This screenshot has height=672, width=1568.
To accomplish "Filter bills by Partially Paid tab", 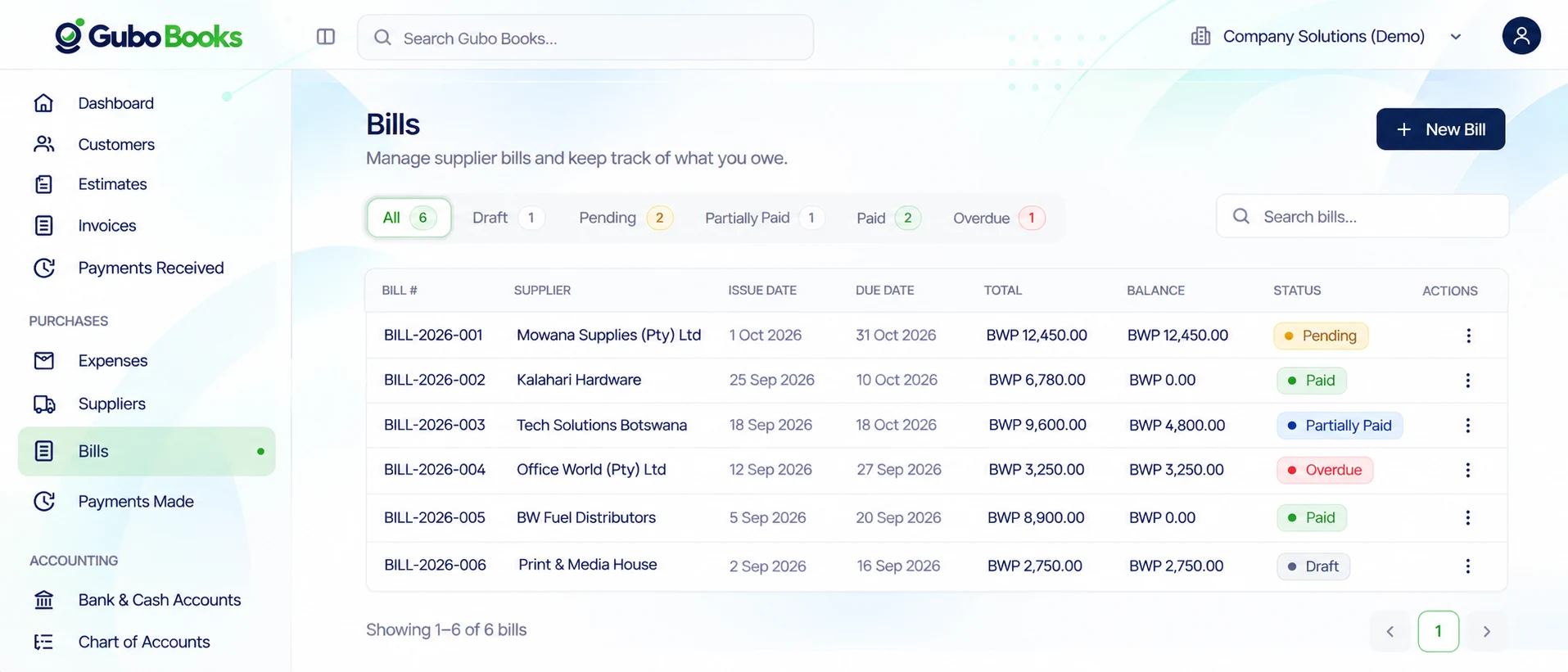I will pos(764,218).
